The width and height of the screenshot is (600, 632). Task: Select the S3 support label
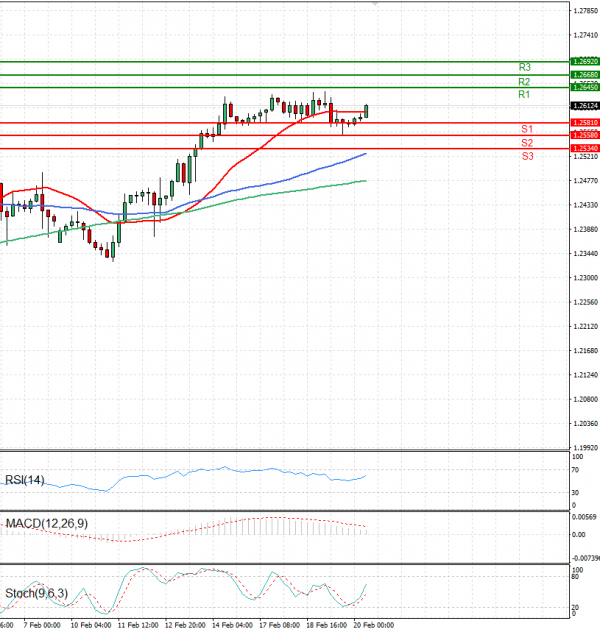[527, 156]
